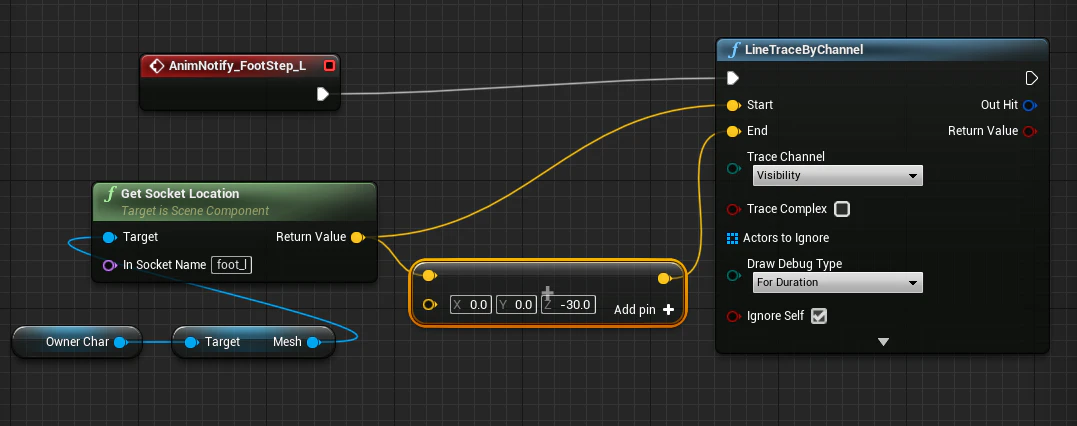Image resolution: width=1077 pixels, height=426 pixels.
Task: Click LineTraceByChannel input execution pin
Action: [733, 78]
